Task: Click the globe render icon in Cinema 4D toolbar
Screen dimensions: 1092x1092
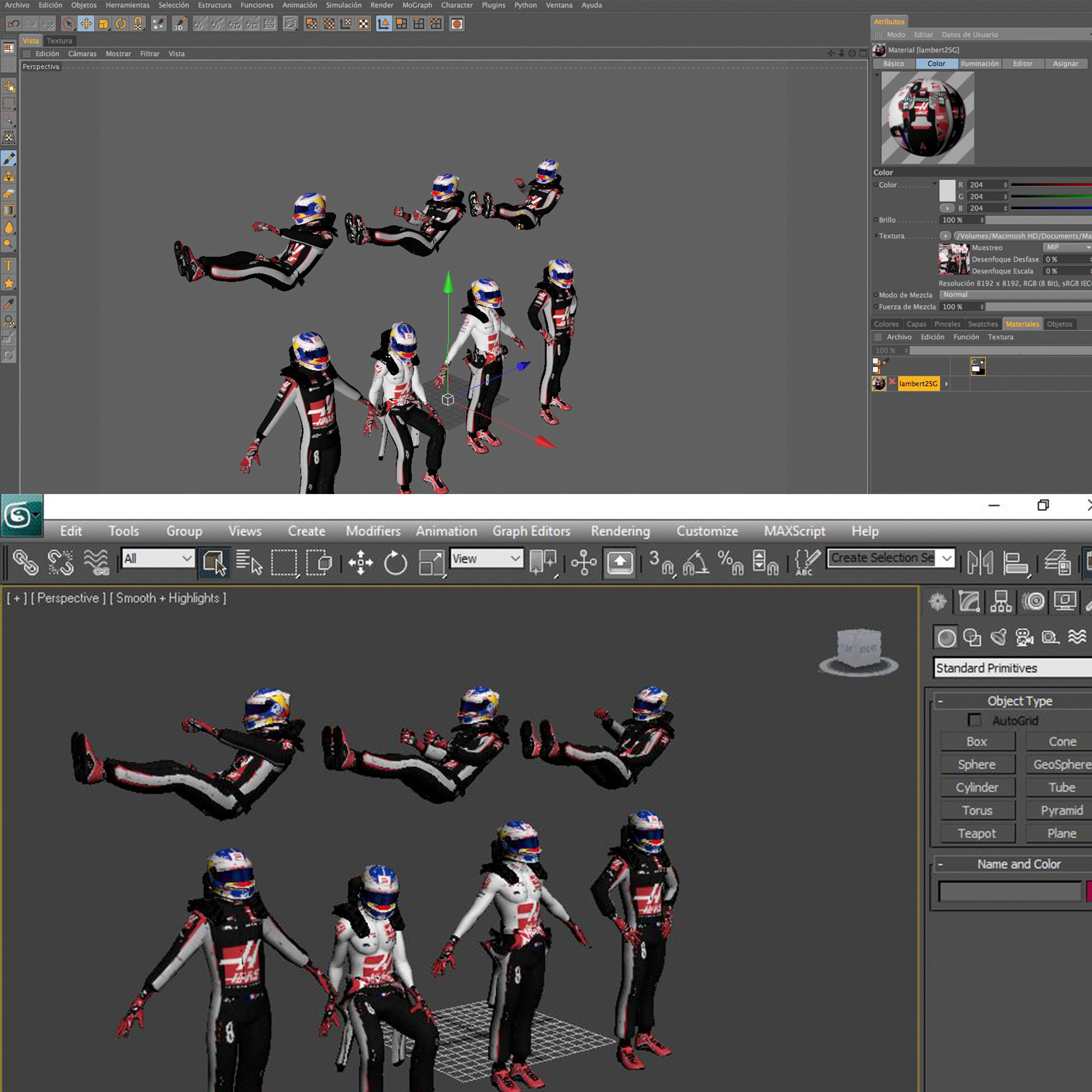Action: coord(457,24)
